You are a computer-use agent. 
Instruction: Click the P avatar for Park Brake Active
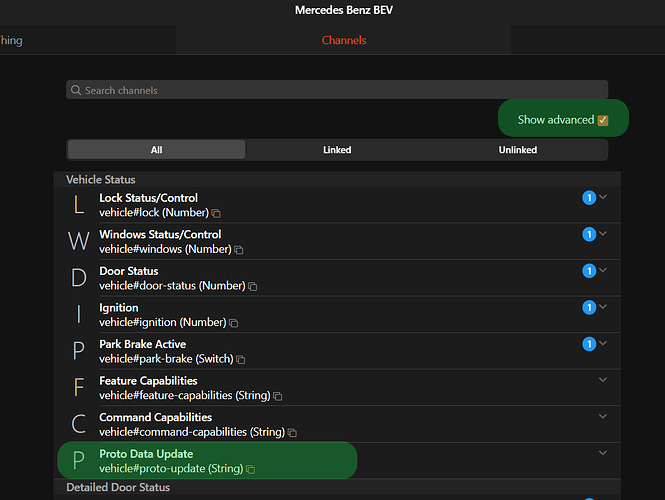point(79,351)
